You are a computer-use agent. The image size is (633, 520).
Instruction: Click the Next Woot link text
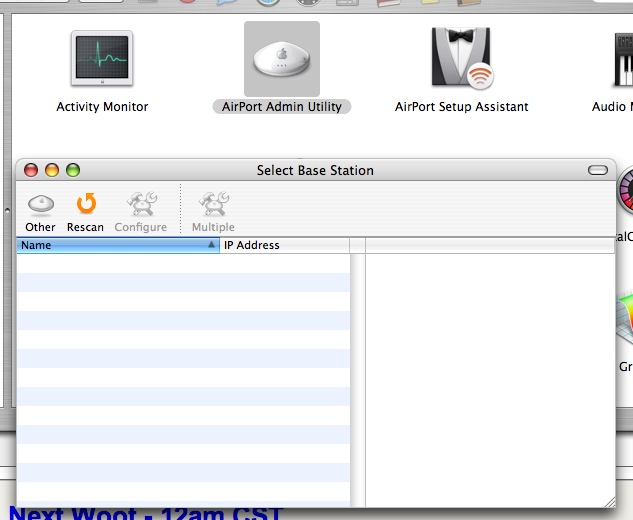[145, 513]
